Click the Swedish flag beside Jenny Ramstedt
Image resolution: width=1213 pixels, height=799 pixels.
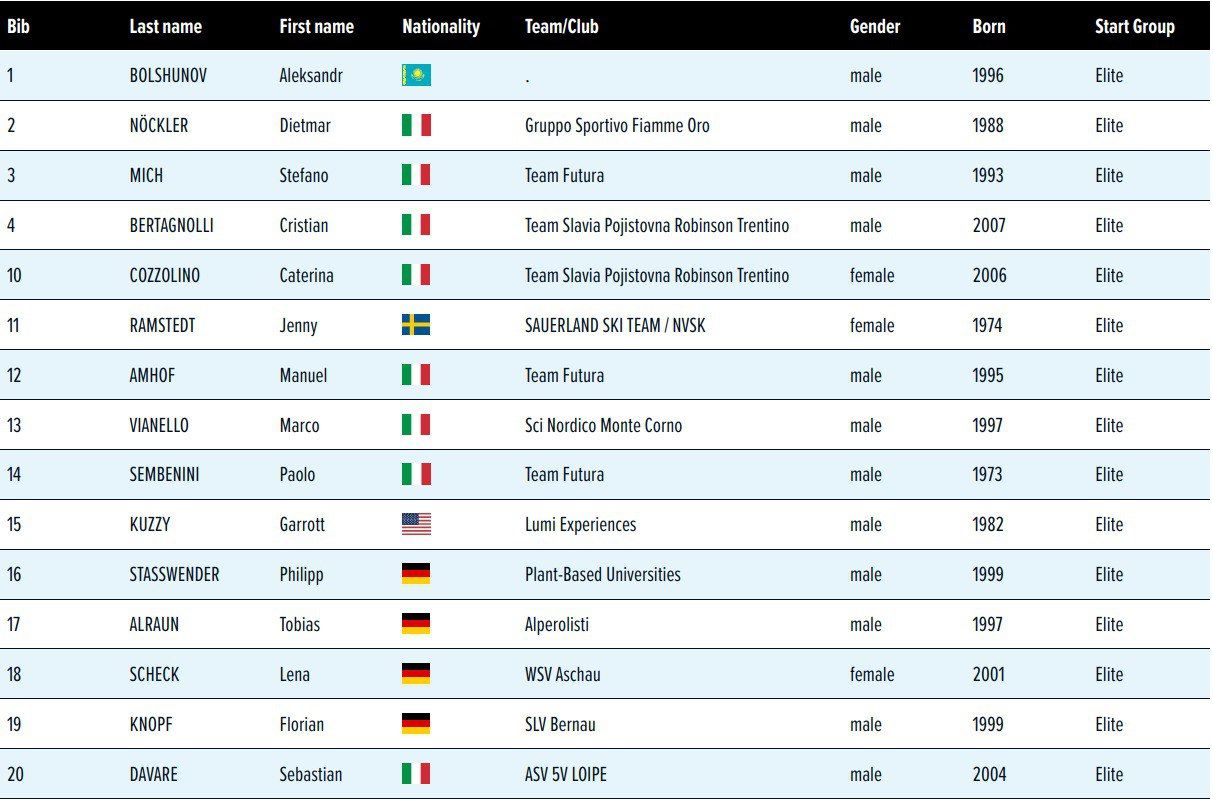416,325
